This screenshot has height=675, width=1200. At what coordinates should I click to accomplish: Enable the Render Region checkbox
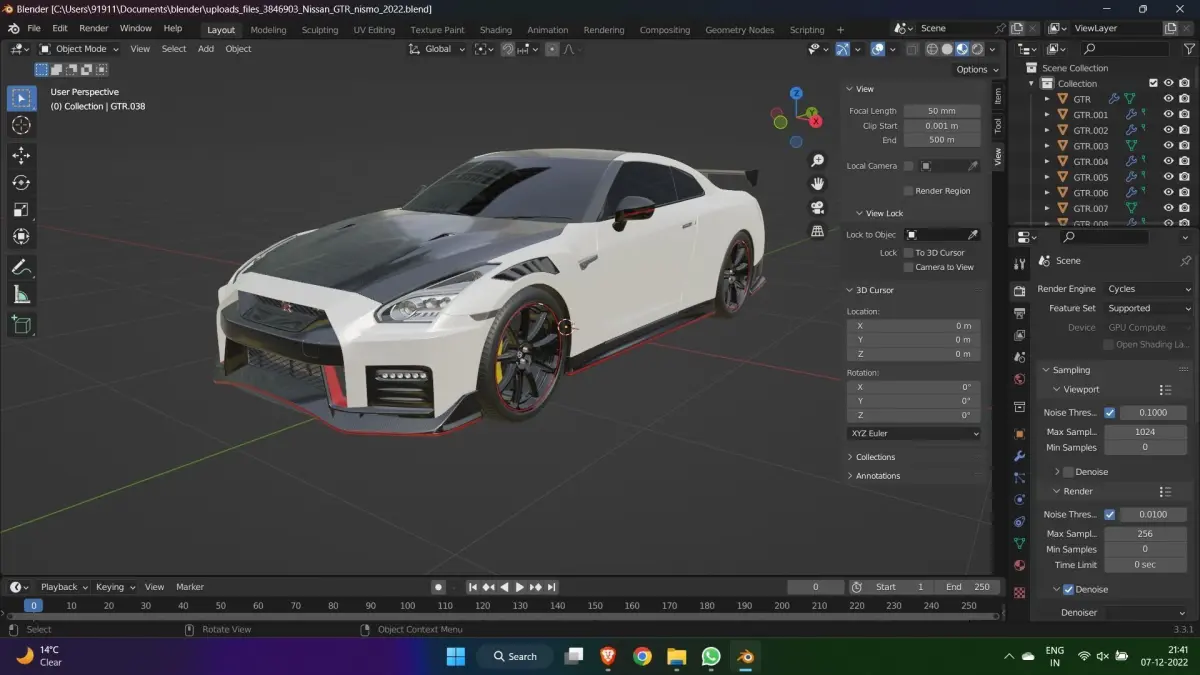908,191
